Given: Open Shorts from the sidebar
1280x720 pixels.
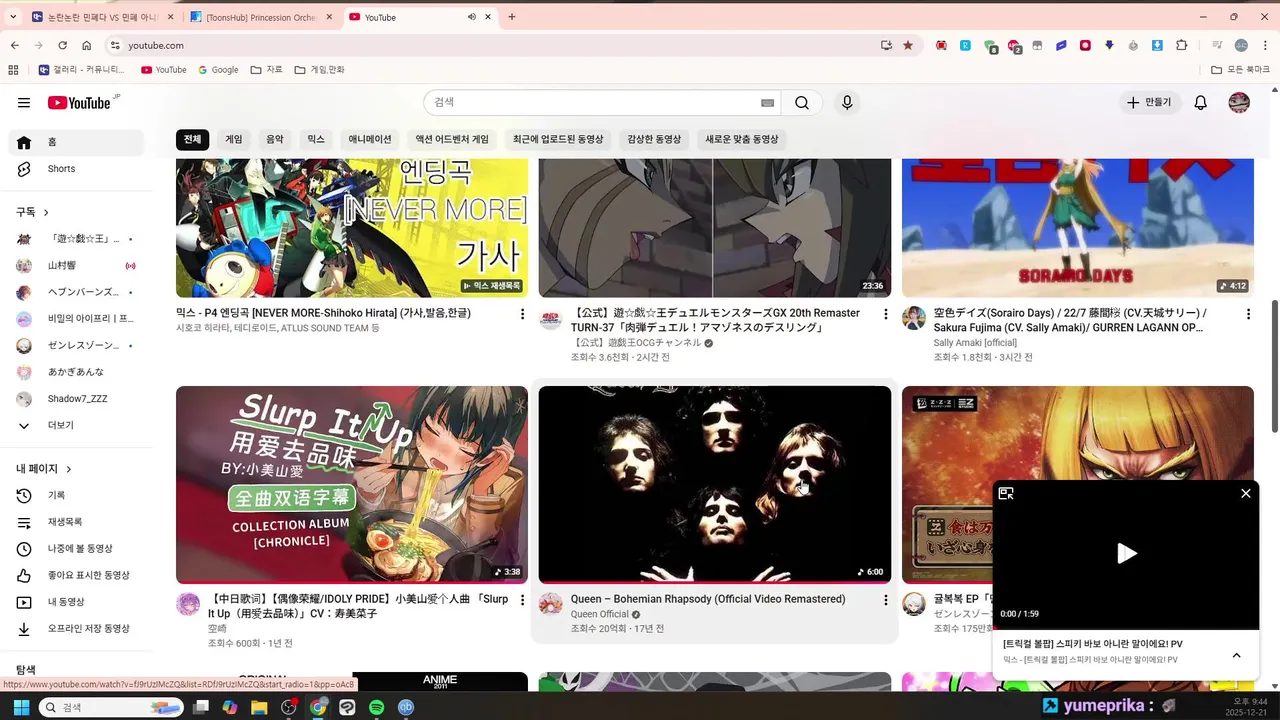Looking at the screenshot, I should (x=76, y=169).
